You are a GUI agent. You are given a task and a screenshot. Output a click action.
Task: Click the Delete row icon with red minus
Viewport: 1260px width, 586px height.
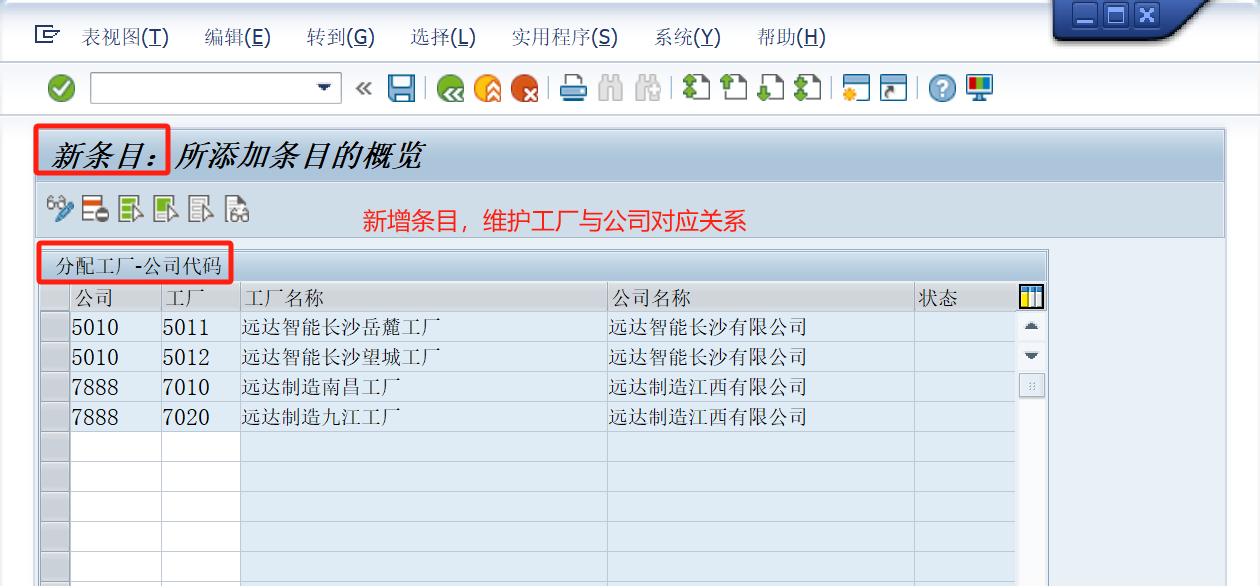tap(95, 208)
